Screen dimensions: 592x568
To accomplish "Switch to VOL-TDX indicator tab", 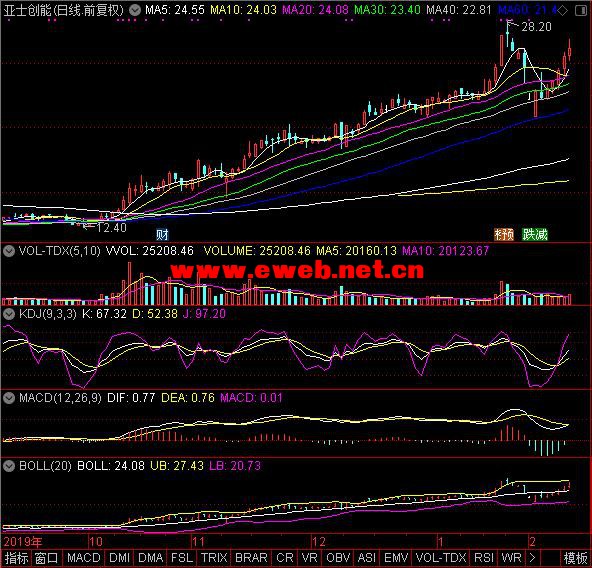I will (x=441, y=558).
